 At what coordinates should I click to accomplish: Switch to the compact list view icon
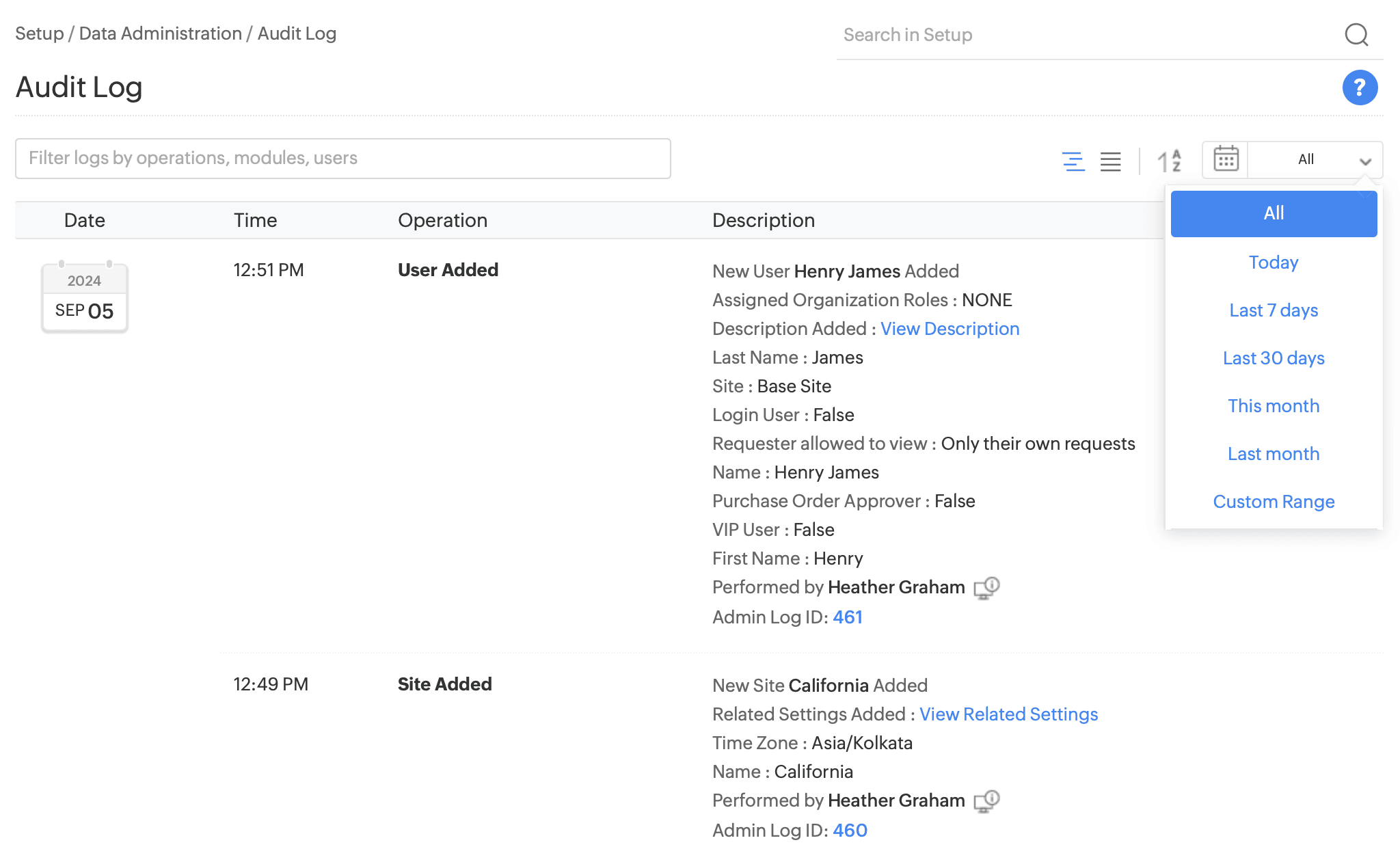[x=1110, y=161]
